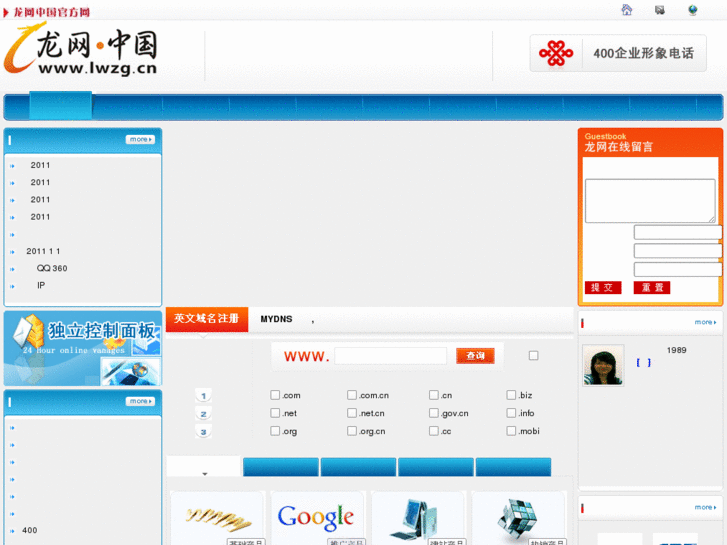Check the .org domain checkbox
Image resolution: width=727 pixels, height=545 pixels.
point(275,431)
